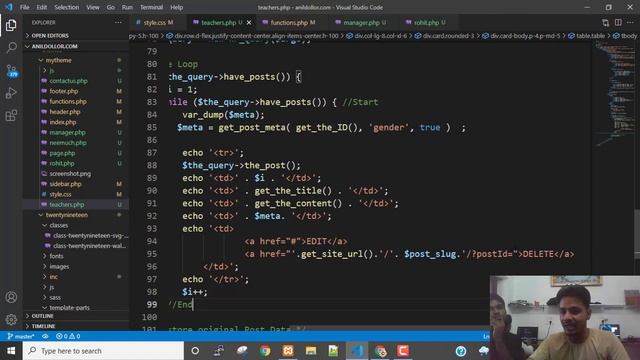This screenshot has height=360, width=640.
Task: Open the Explorer view in activity bar
Action: (x=11, y=25)
